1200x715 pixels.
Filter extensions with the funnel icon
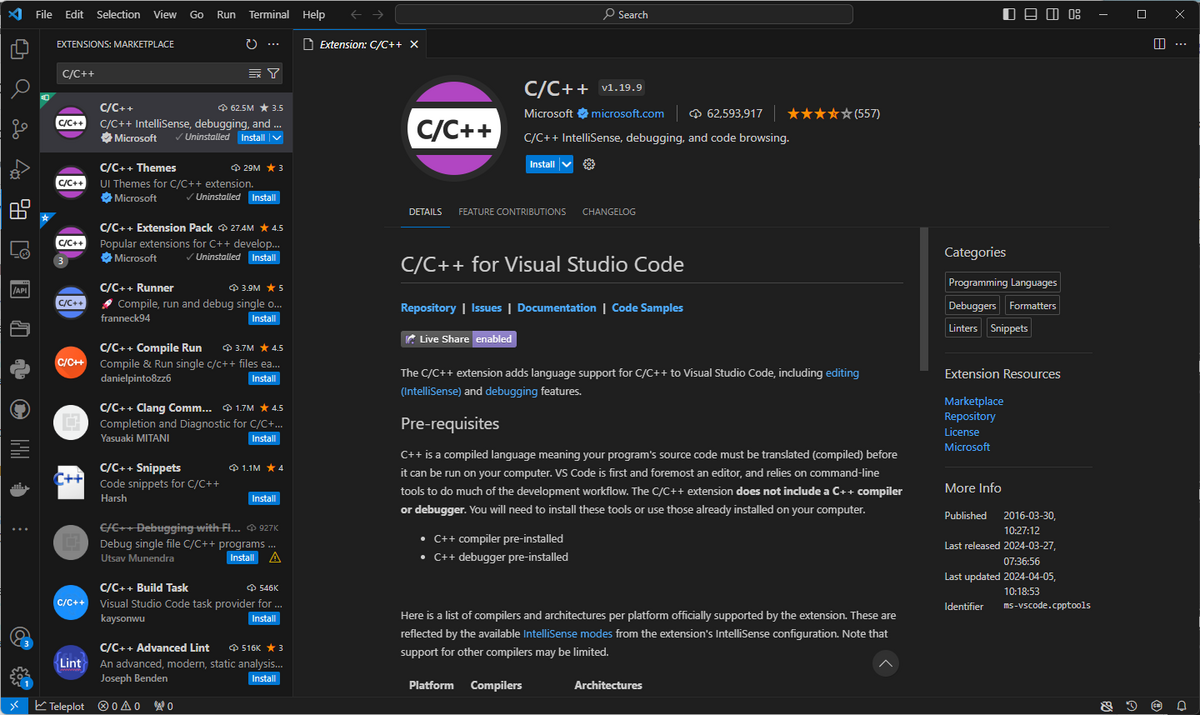(273, 73)
